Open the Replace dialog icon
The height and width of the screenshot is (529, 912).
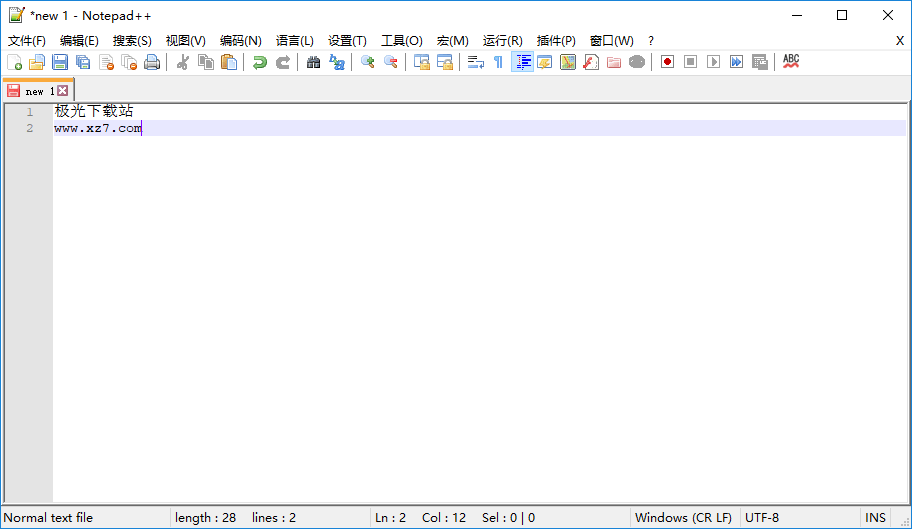pos(337,62)
